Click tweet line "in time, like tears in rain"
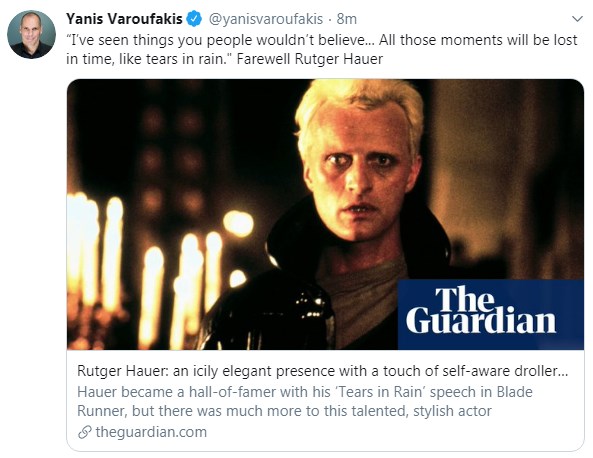Screen dimensions: 593x458 pos(149,59)
